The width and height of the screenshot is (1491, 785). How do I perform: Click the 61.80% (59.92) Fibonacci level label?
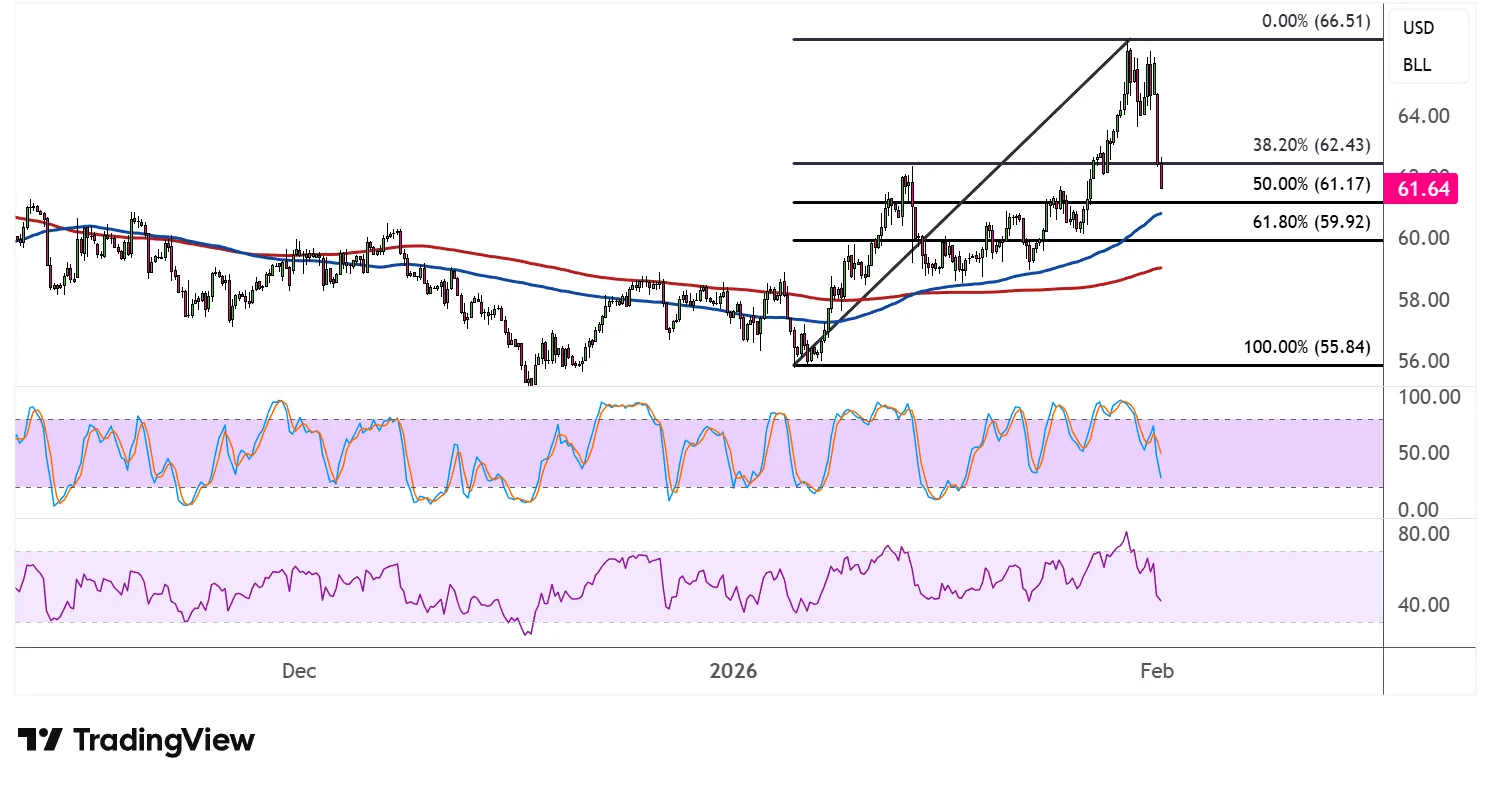click(1311, 222)
